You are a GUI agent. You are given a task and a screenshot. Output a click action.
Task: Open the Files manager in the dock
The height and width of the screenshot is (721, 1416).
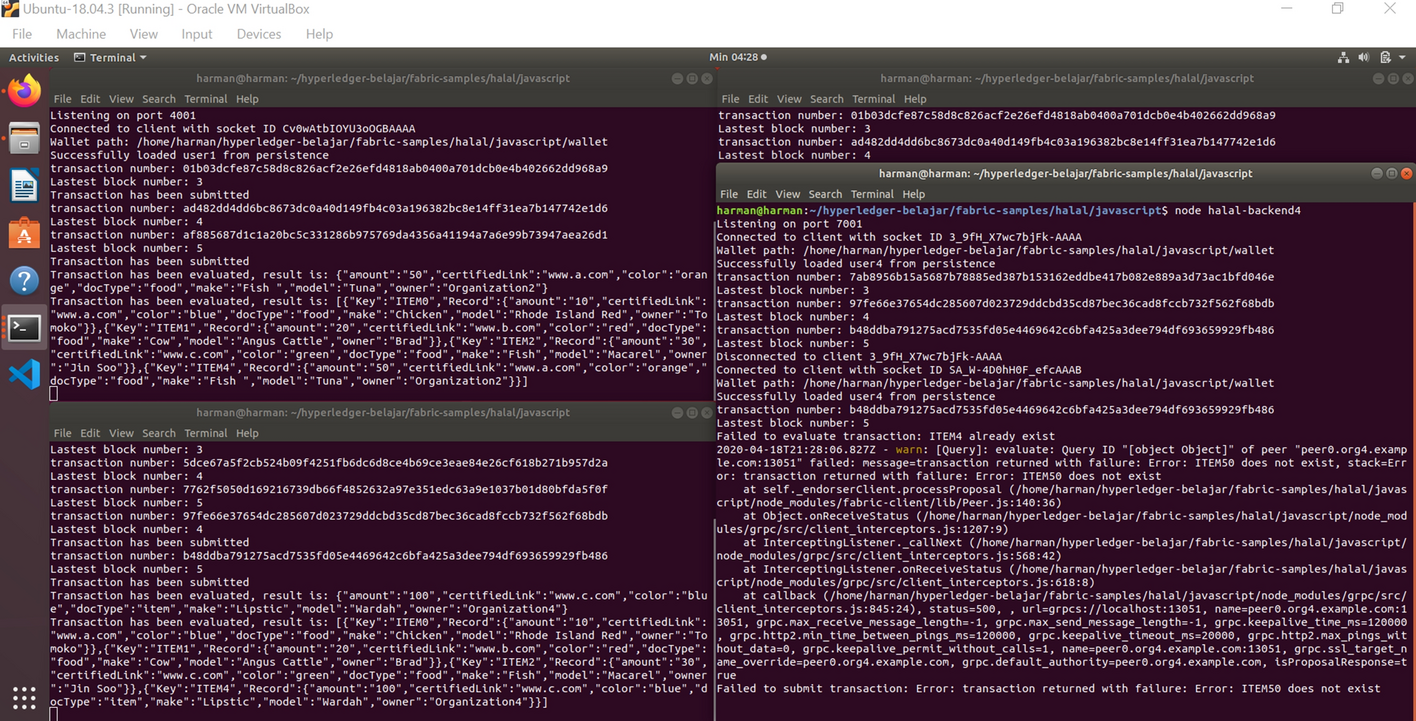24,138
